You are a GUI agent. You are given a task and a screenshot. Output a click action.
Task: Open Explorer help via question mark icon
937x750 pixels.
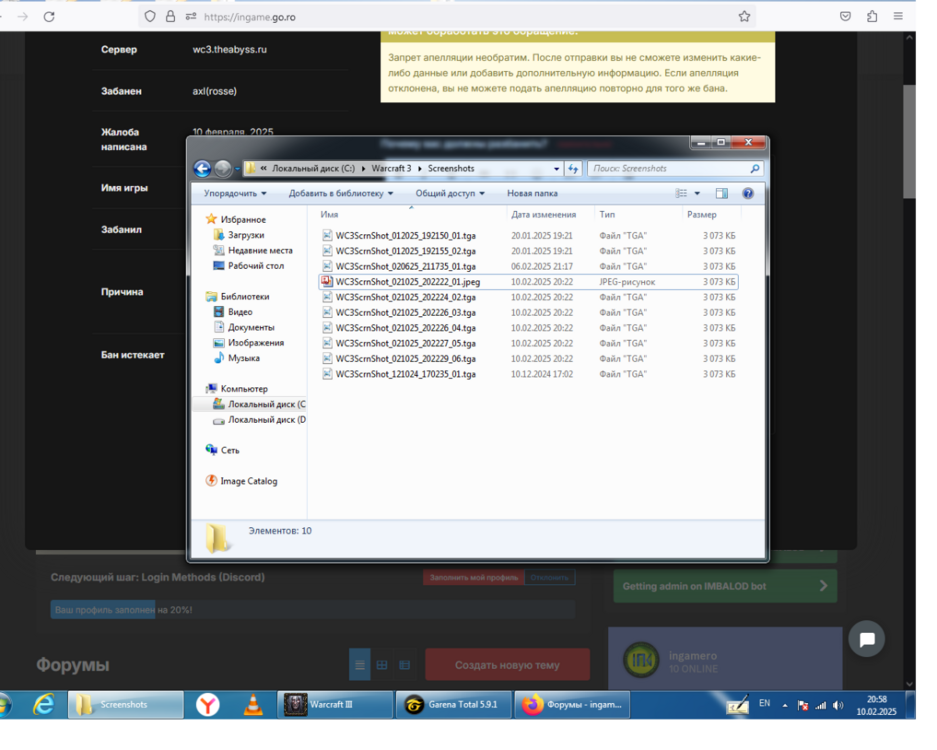pyautogui.click(x=747, y=194)
